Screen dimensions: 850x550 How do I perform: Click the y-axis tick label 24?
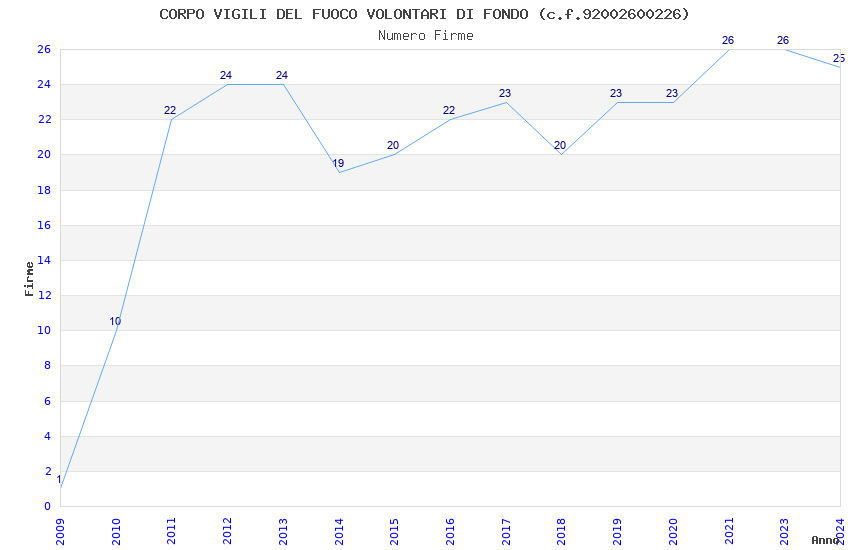(x=44, y=84)
